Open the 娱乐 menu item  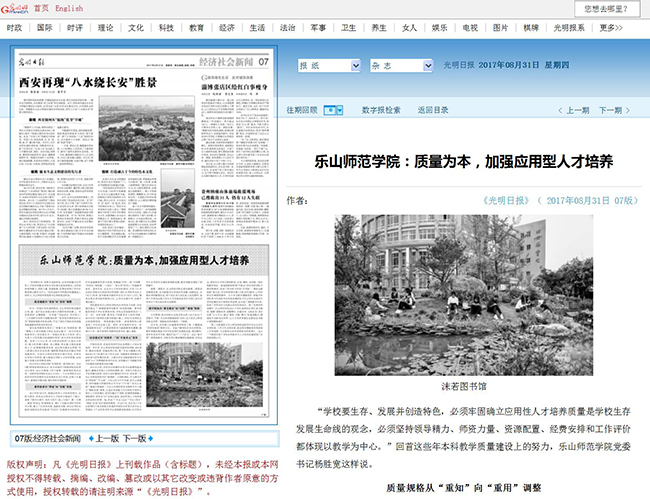[439, 28]
